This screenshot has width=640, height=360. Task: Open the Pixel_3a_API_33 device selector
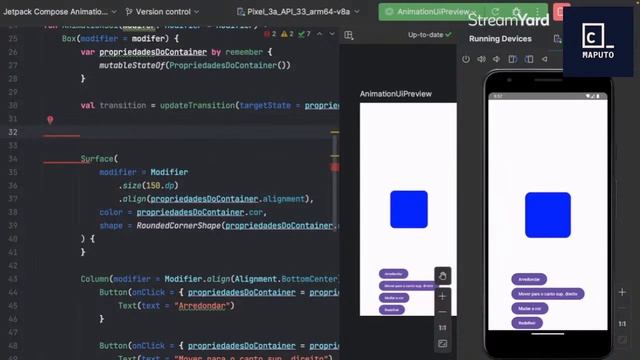pos(298,12)
